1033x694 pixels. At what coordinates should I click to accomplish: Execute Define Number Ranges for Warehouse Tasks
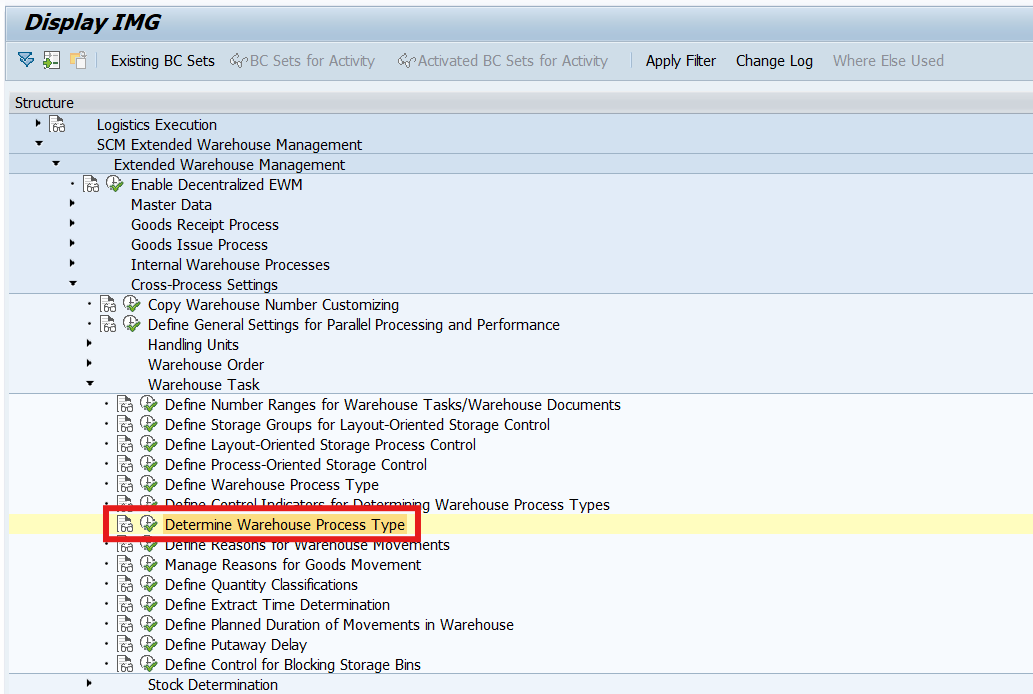(149, 404)
